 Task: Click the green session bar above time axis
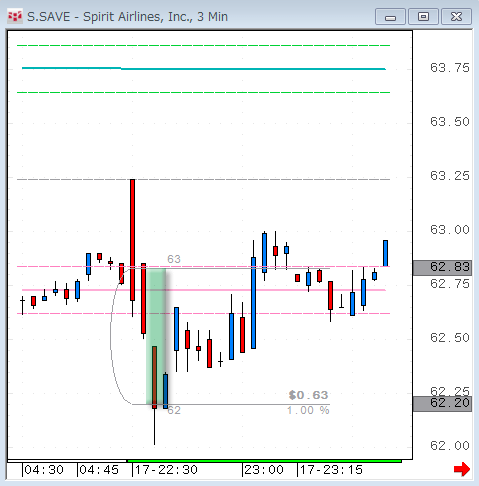click(x=264, y=461)
